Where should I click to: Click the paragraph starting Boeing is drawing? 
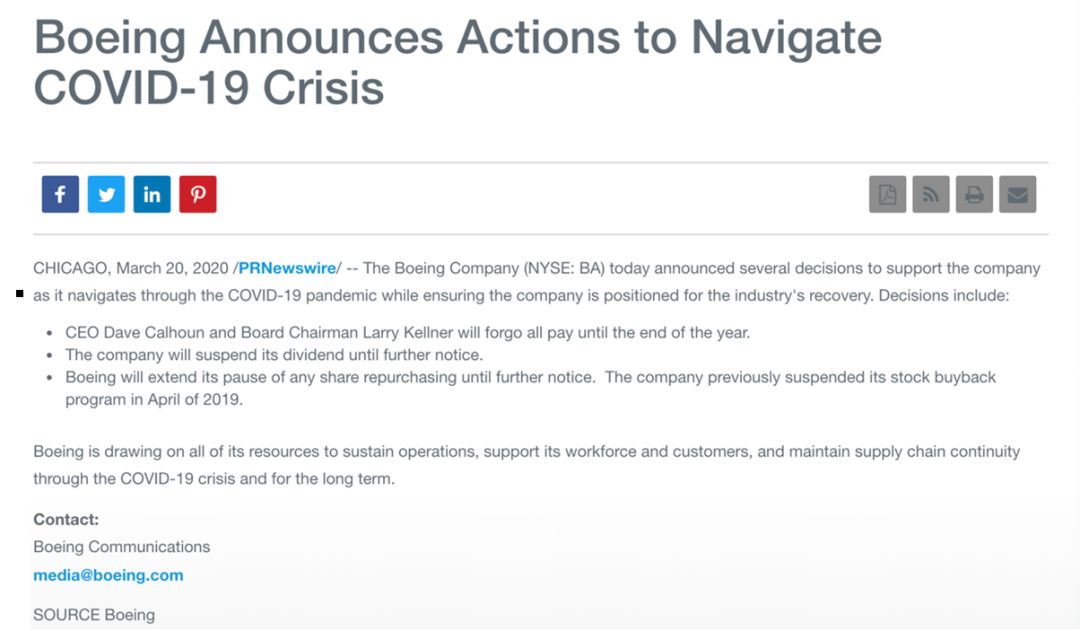coord(526,465)
